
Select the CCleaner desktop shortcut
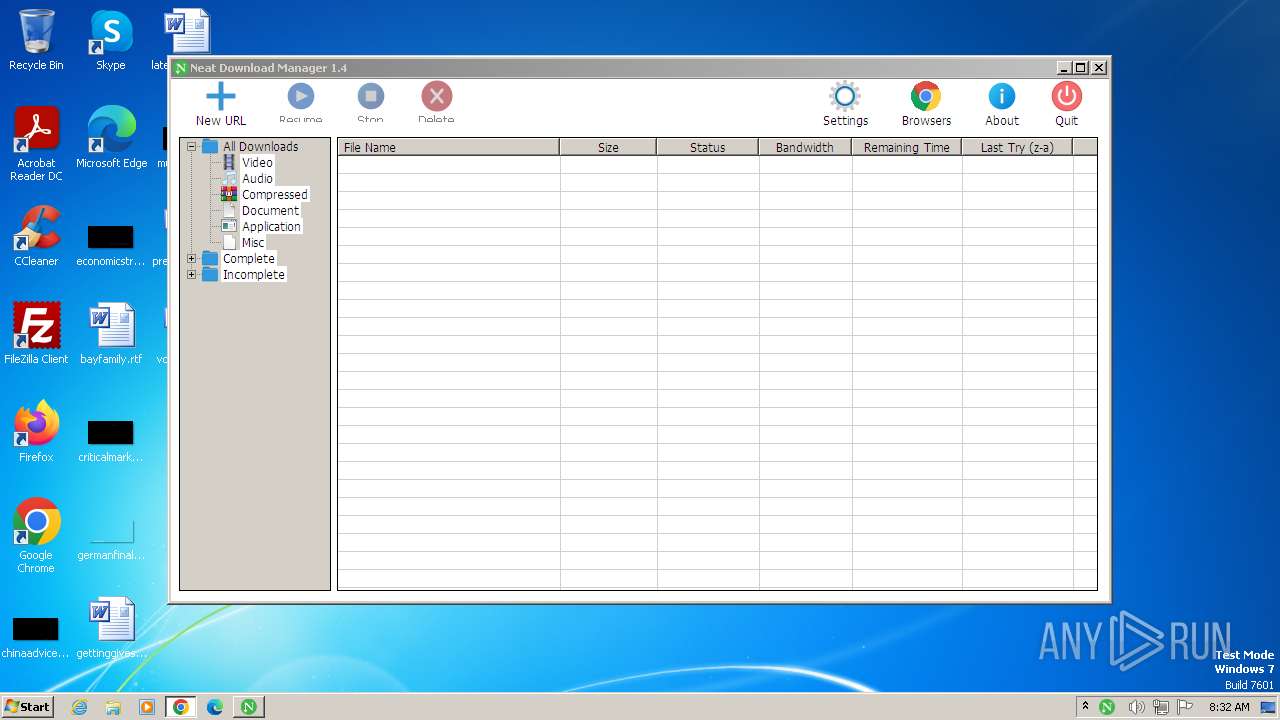pyautogui.click(x=36, y=236)
